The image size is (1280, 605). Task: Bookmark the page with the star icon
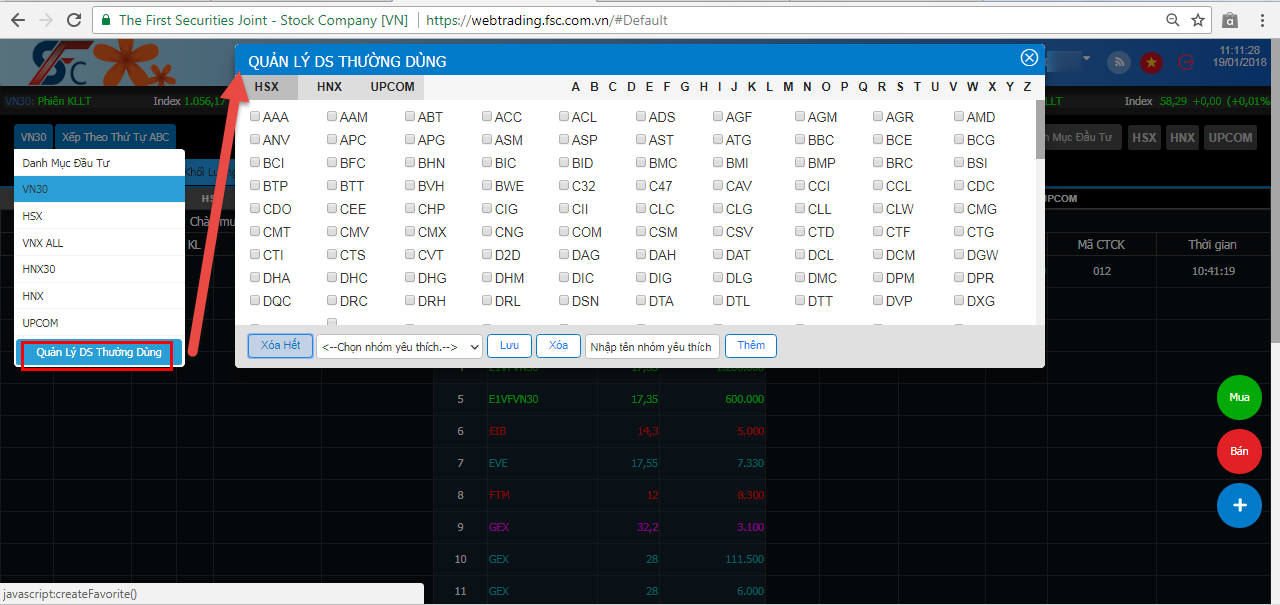pos(1198,20)
